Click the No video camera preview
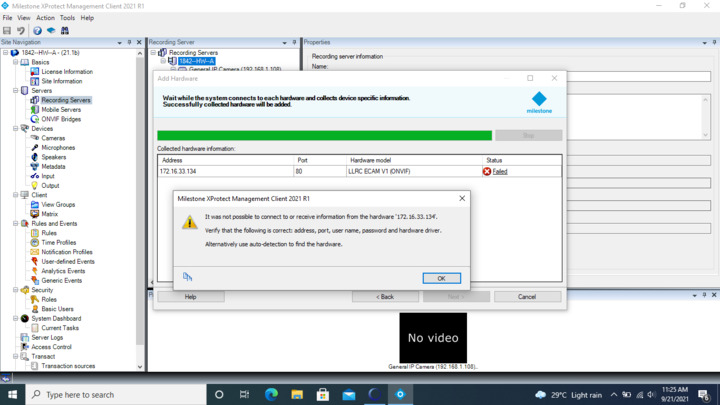 [433, 338]
